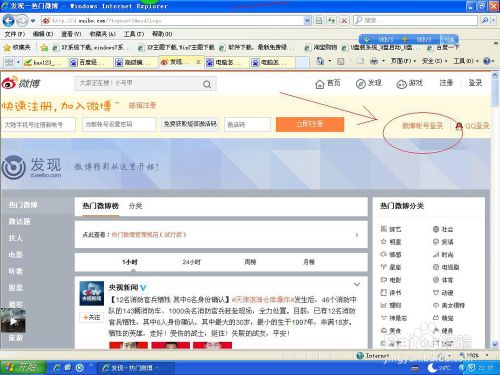
Task: Open the recent pages dropdown next to Forward
Action: click(33, 21)
